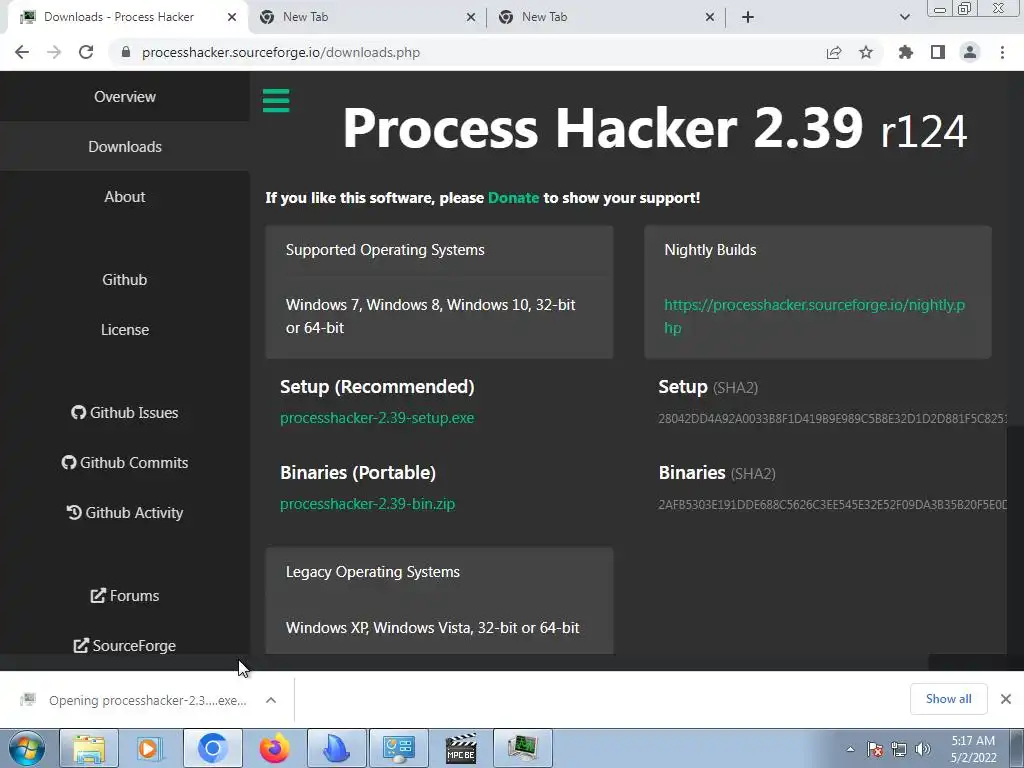Click the Donate link
The width and height of the screenshot is (1024, 768).
(x=513, y=198)
